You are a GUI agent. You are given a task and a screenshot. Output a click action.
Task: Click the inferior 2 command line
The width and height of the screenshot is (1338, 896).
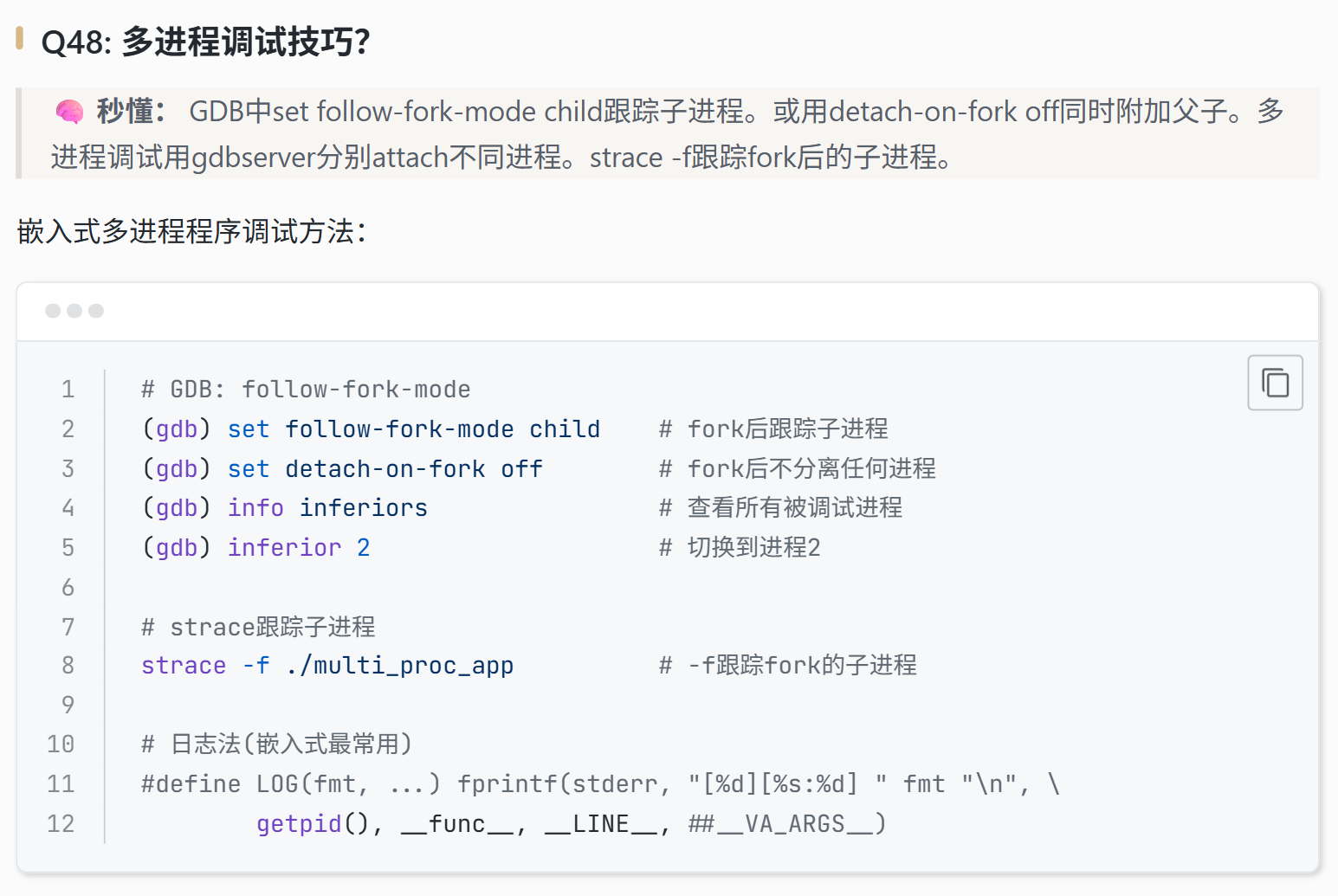click(x=256, y=548)
